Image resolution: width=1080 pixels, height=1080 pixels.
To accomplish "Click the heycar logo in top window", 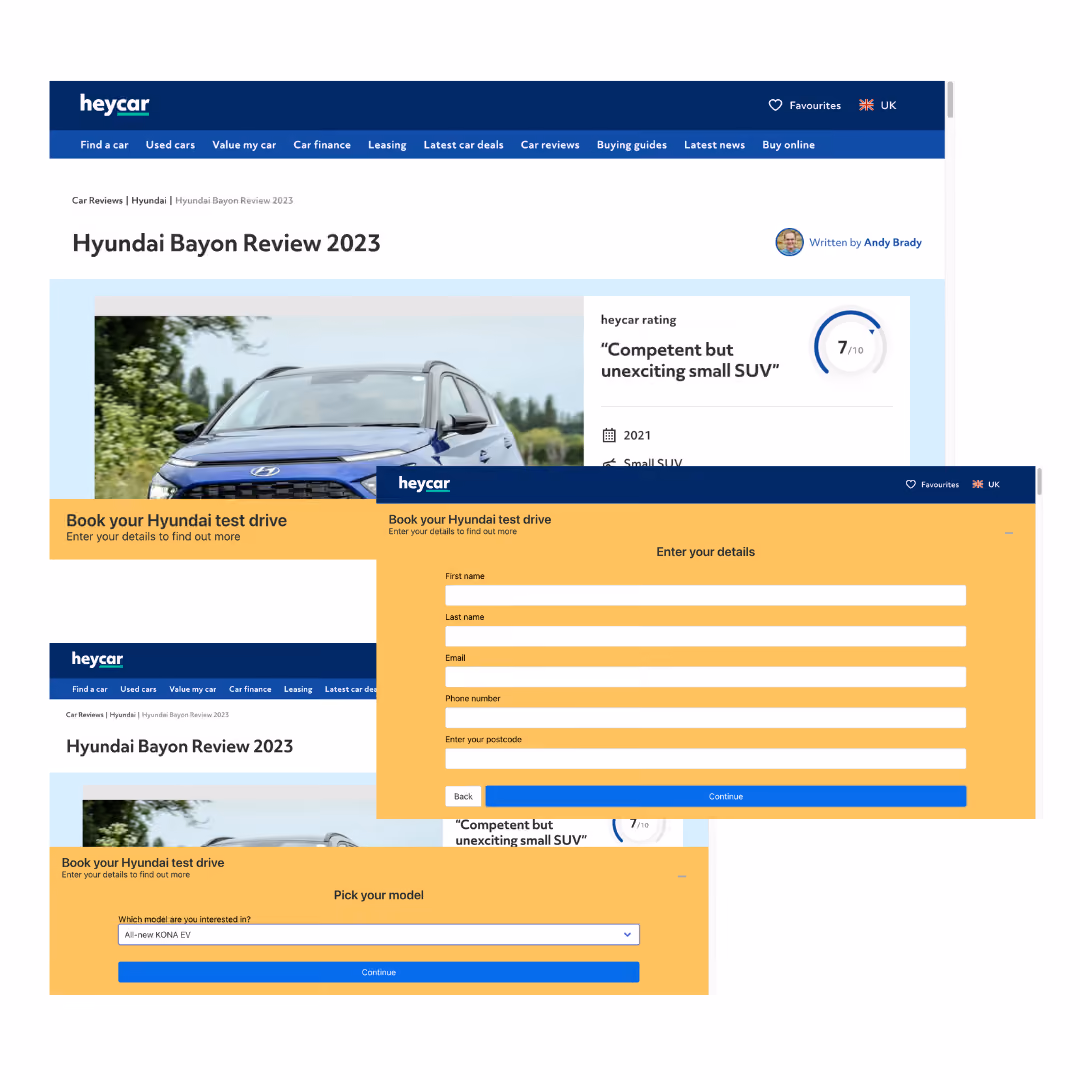I will click(114, 105).
